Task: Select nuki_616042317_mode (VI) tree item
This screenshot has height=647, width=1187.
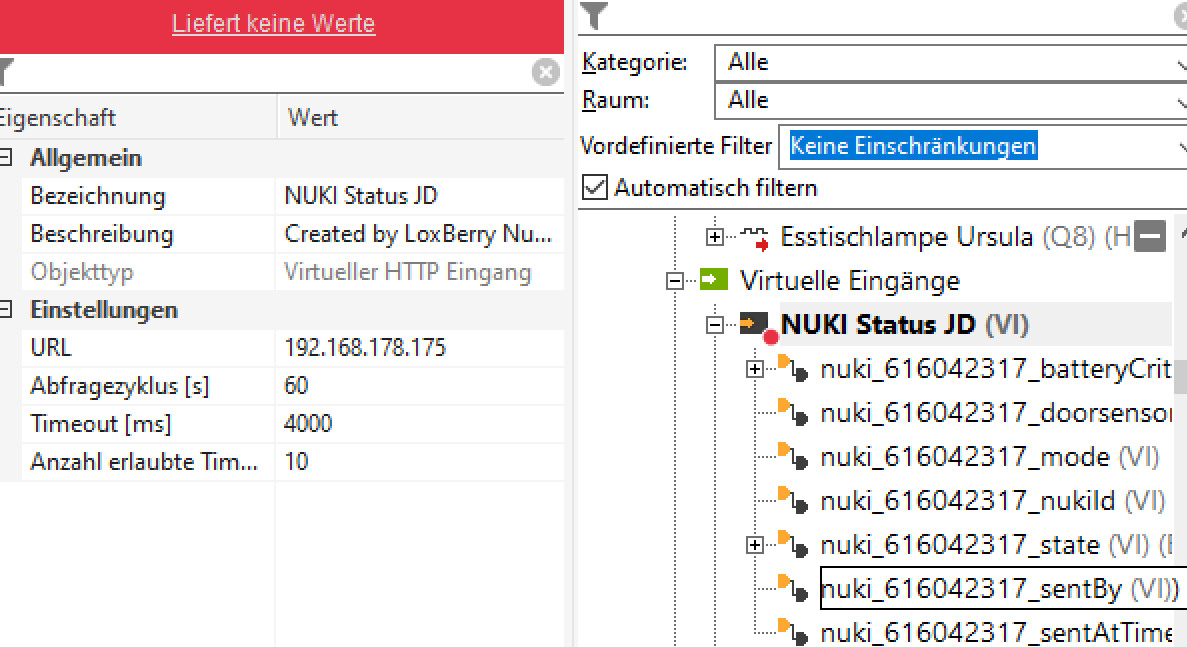Action: coord(990,457)
